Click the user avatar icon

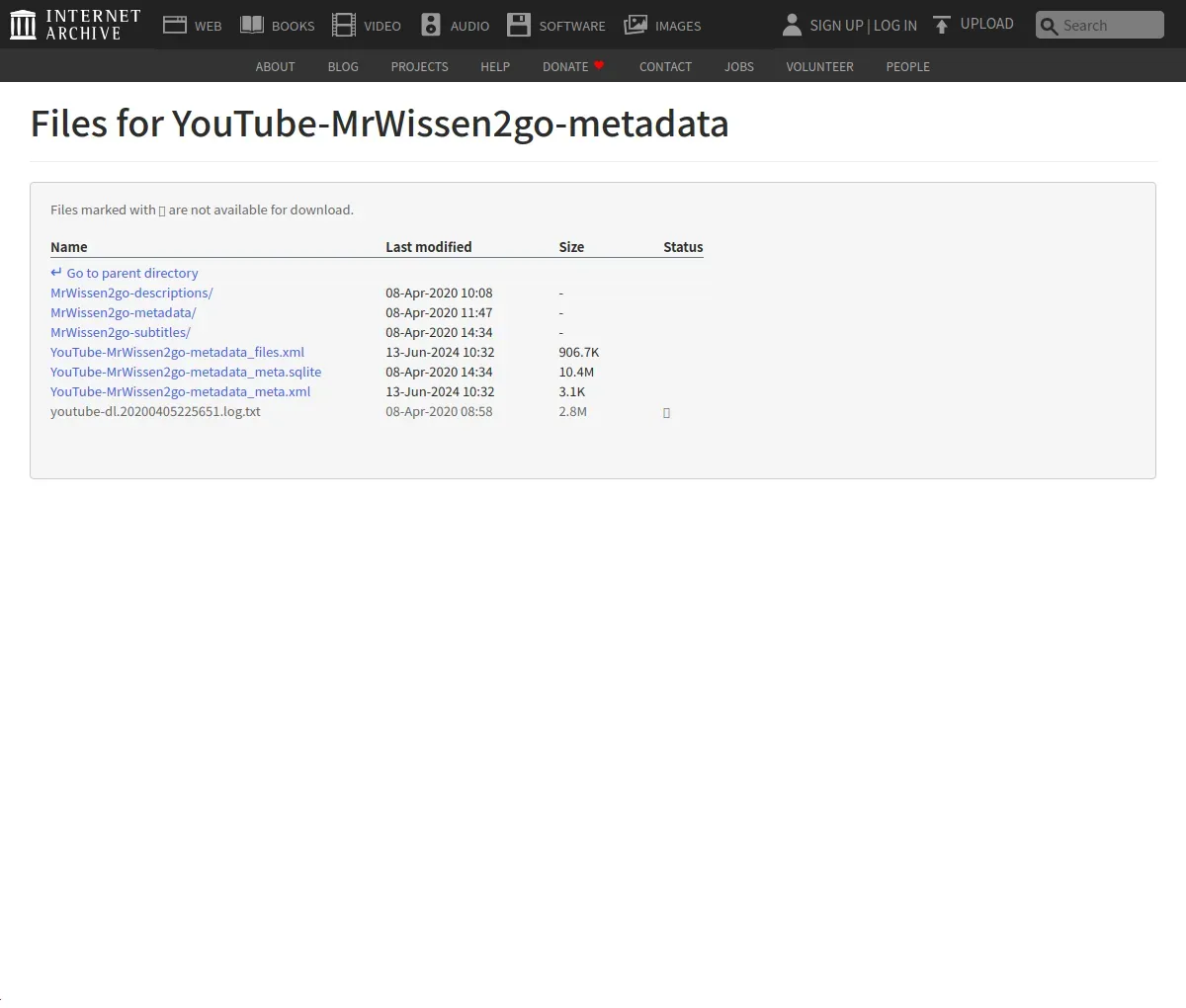[792, 25]
